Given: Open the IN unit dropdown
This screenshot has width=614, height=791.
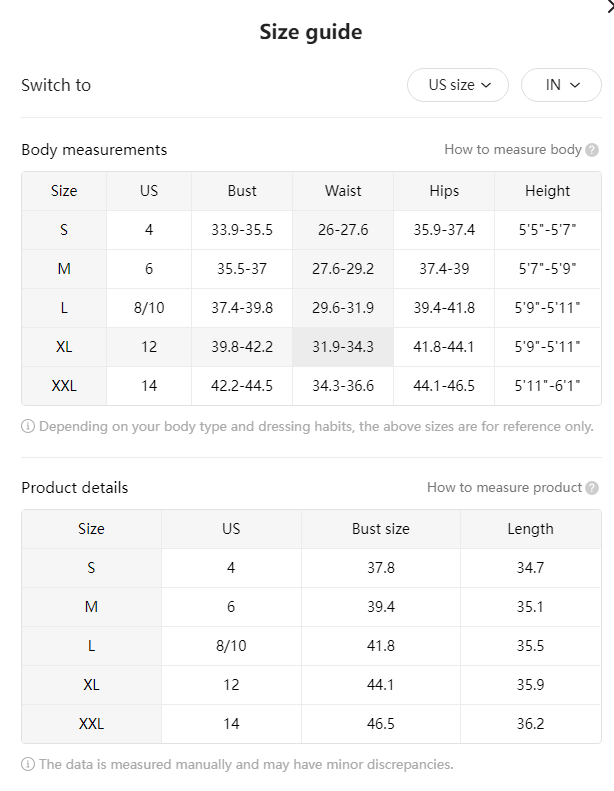Looking at the screenshot, I should pyautogui.click(x=561, y=85).
